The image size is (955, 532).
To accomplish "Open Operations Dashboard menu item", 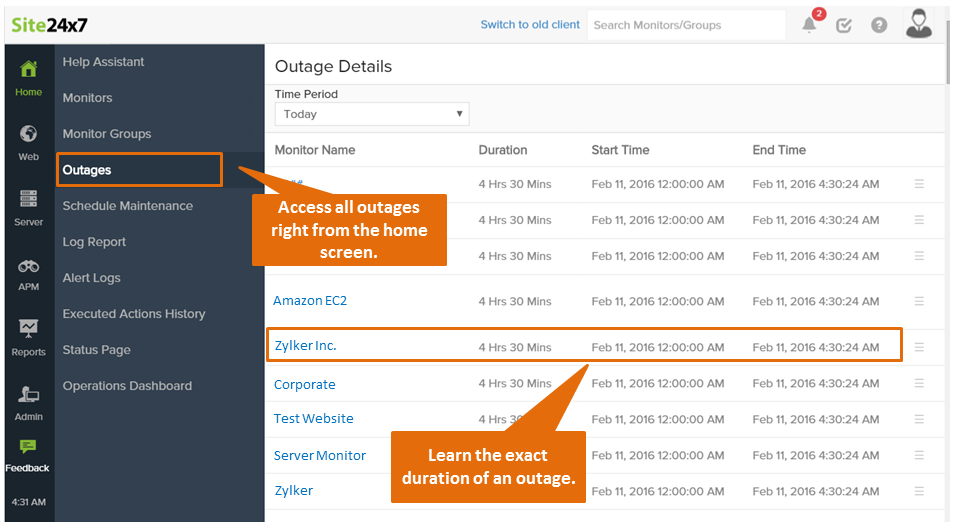I will (x=127, y=386).
